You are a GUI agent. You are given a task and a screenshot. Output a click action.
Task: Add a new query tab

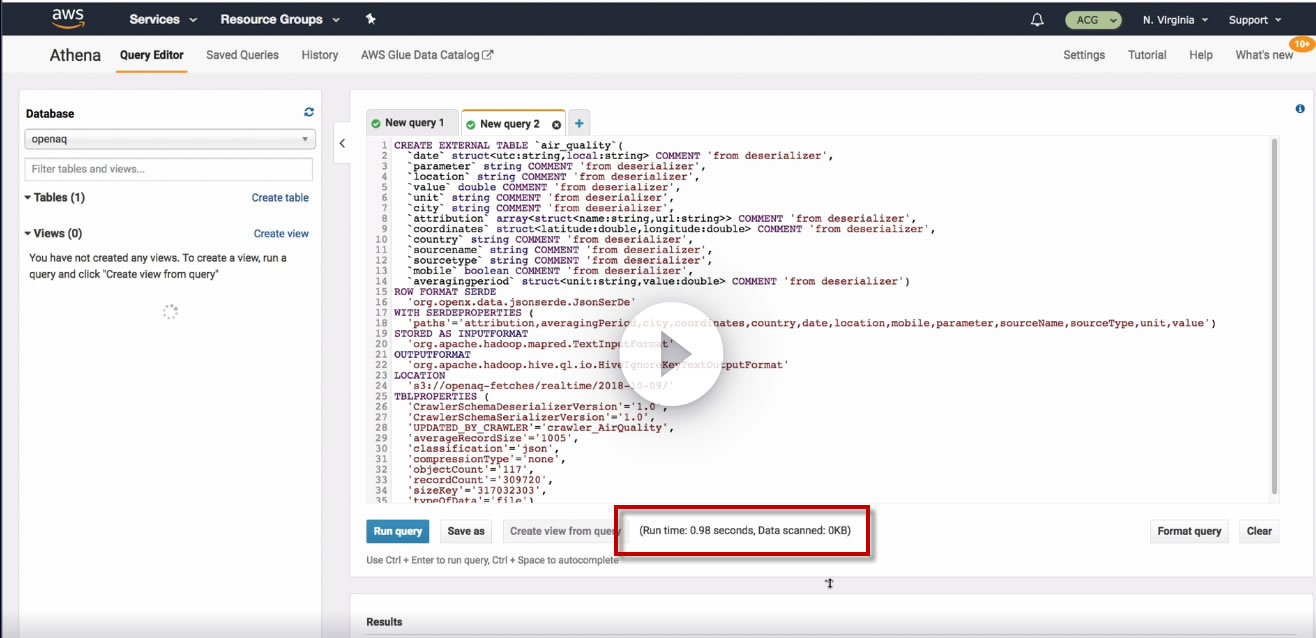[579, 124]
